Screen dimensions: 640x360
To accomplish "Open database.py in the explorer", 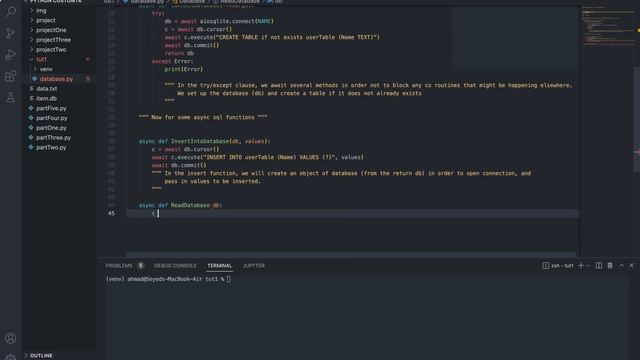I will (x=56, y=79).
